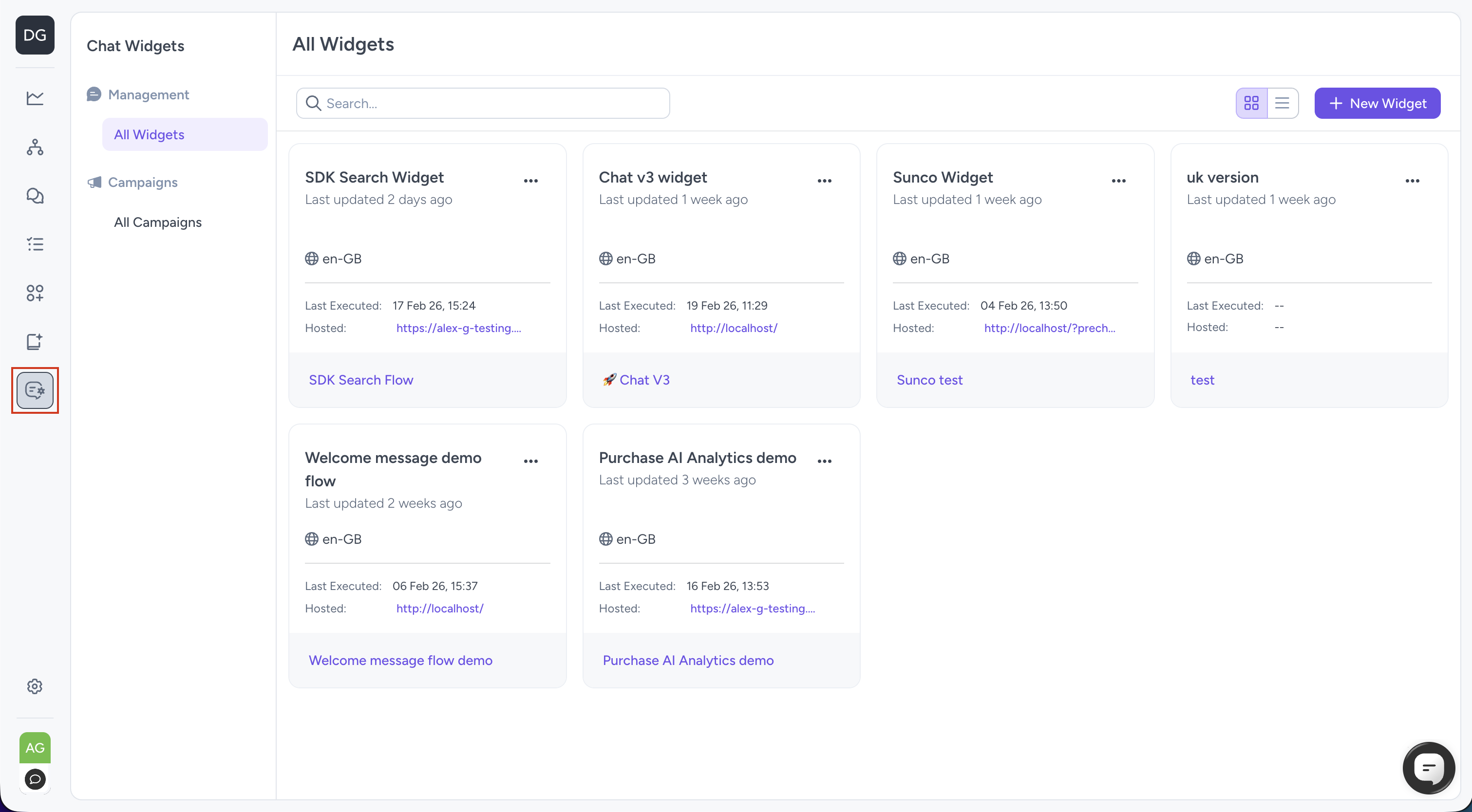Select the chat widget settings sidebar icon
This screenshot has height=812, width=1472.
coord(35,390)
